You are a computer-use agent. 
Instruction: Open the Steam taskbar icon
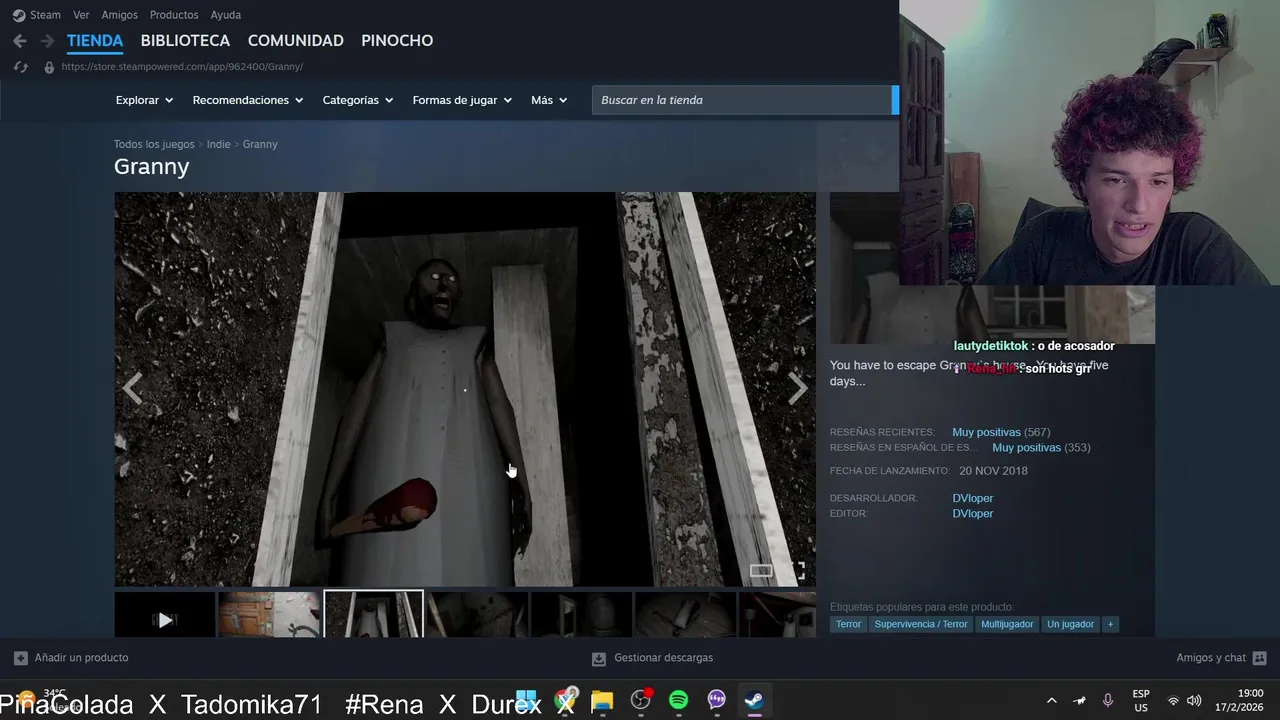754,701
